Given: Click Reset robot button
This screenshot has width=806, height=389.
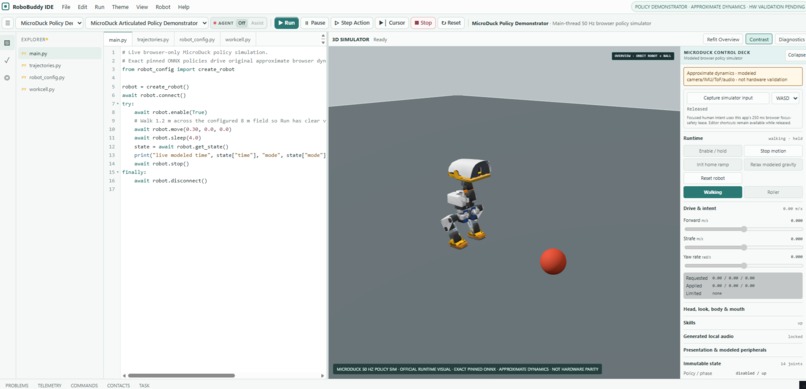Looking at the screenshot, I should (712, 178).
